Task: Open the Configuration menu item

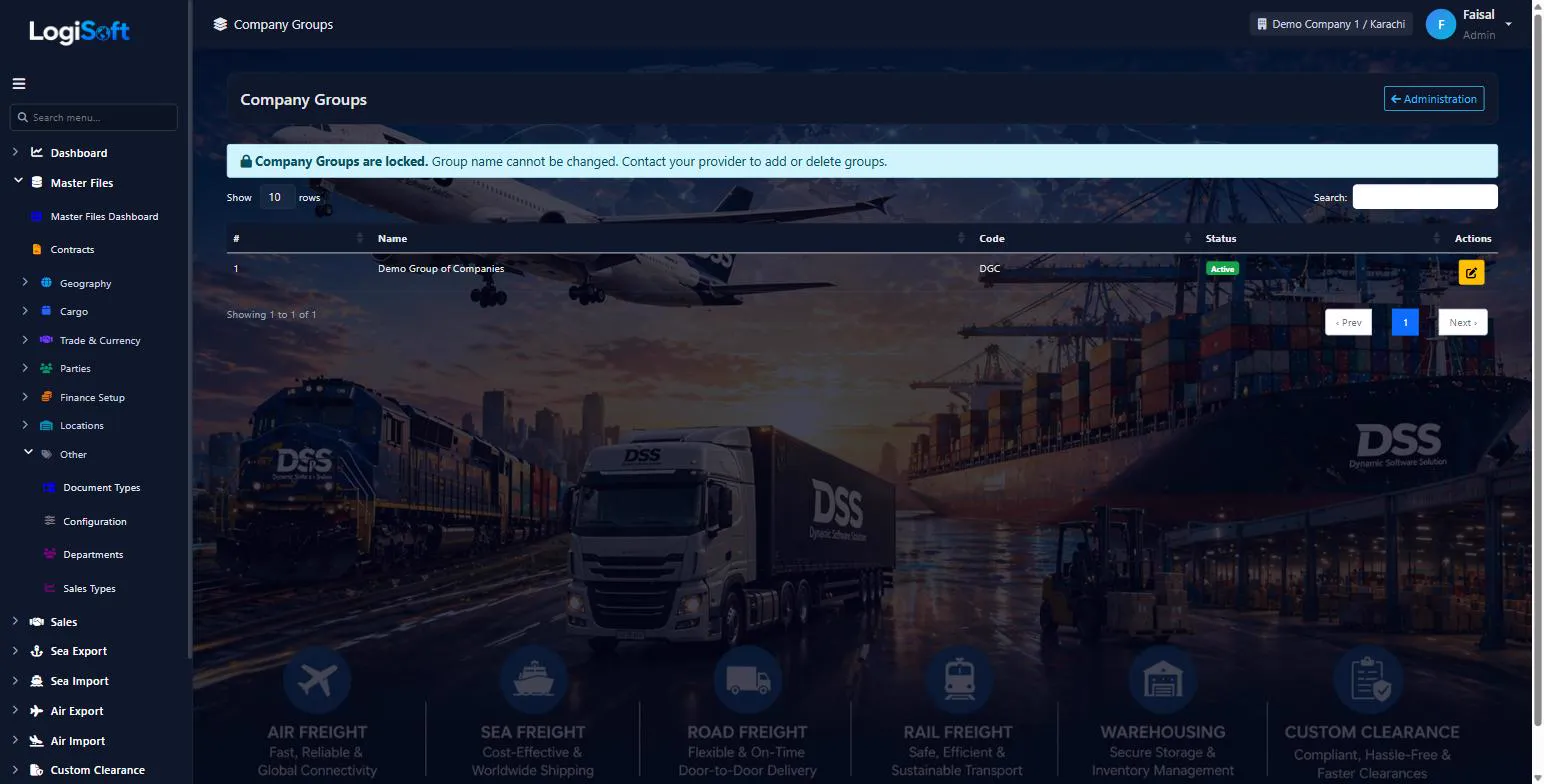Action: click(95, 522)
